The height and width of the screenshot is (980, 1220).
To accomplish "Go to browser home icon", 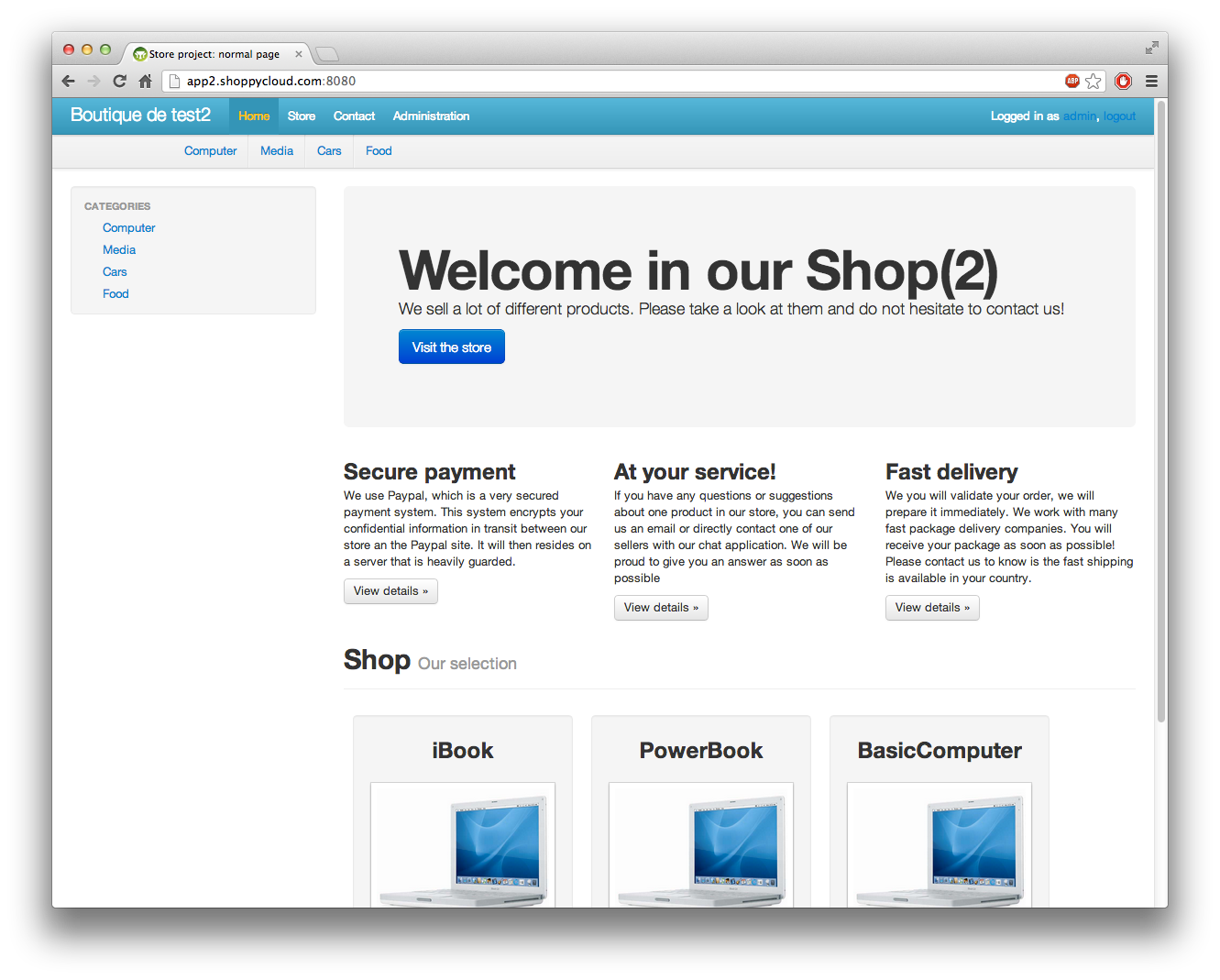I will coord(145,81).
